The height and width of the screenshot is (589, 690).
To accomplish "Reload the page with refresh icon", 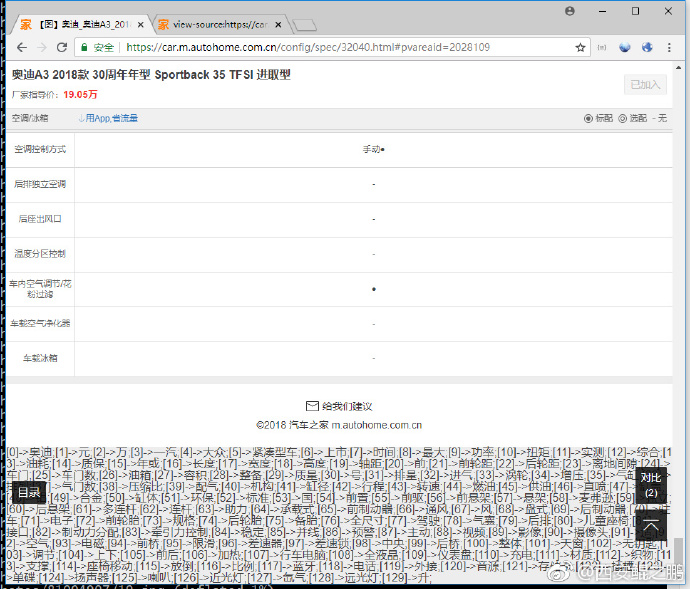I will point(62,48).
